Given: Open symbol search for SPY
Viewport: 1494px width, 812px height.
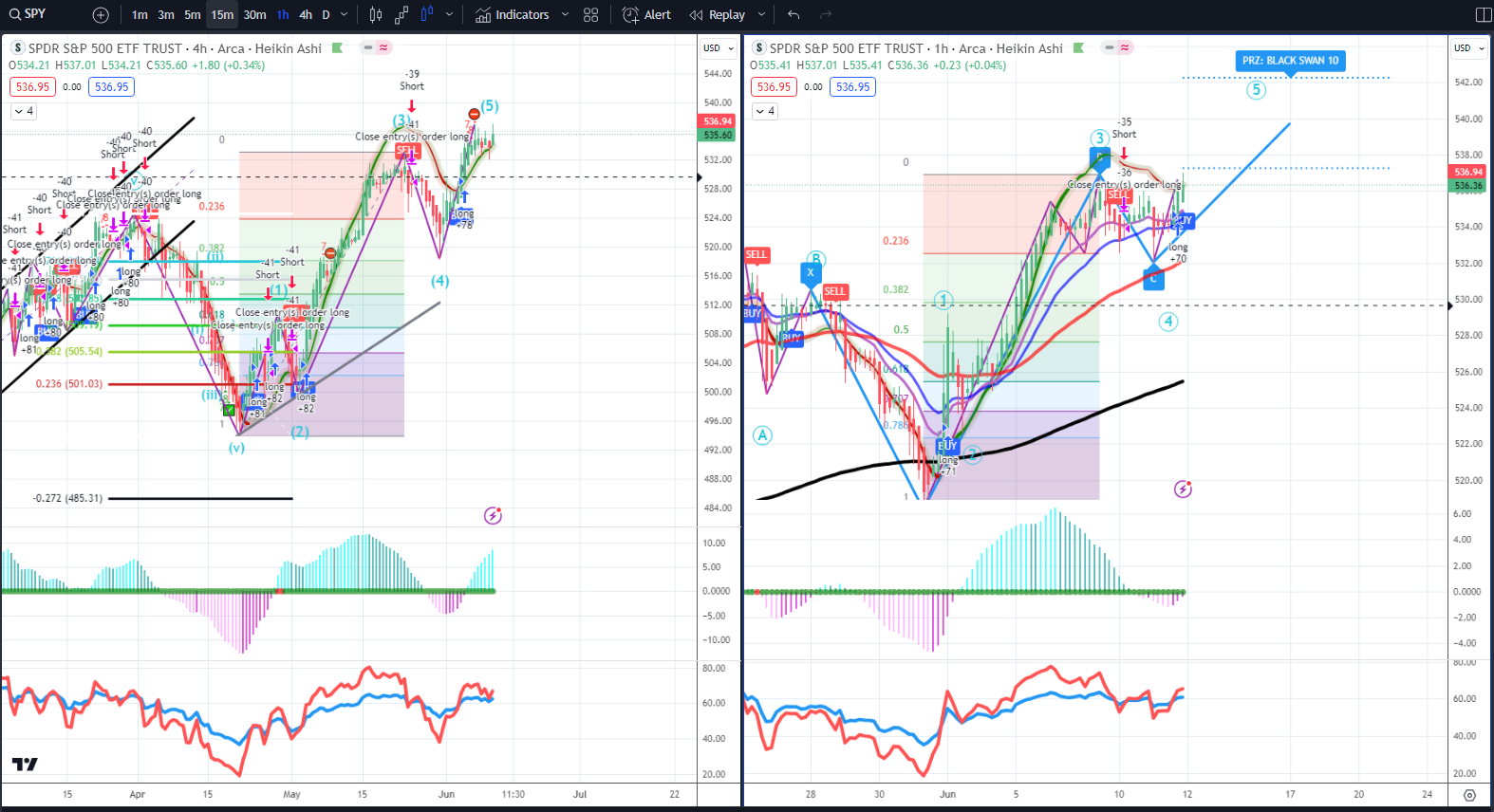Looking at the screenshot, I should click(x=28, y=14).
